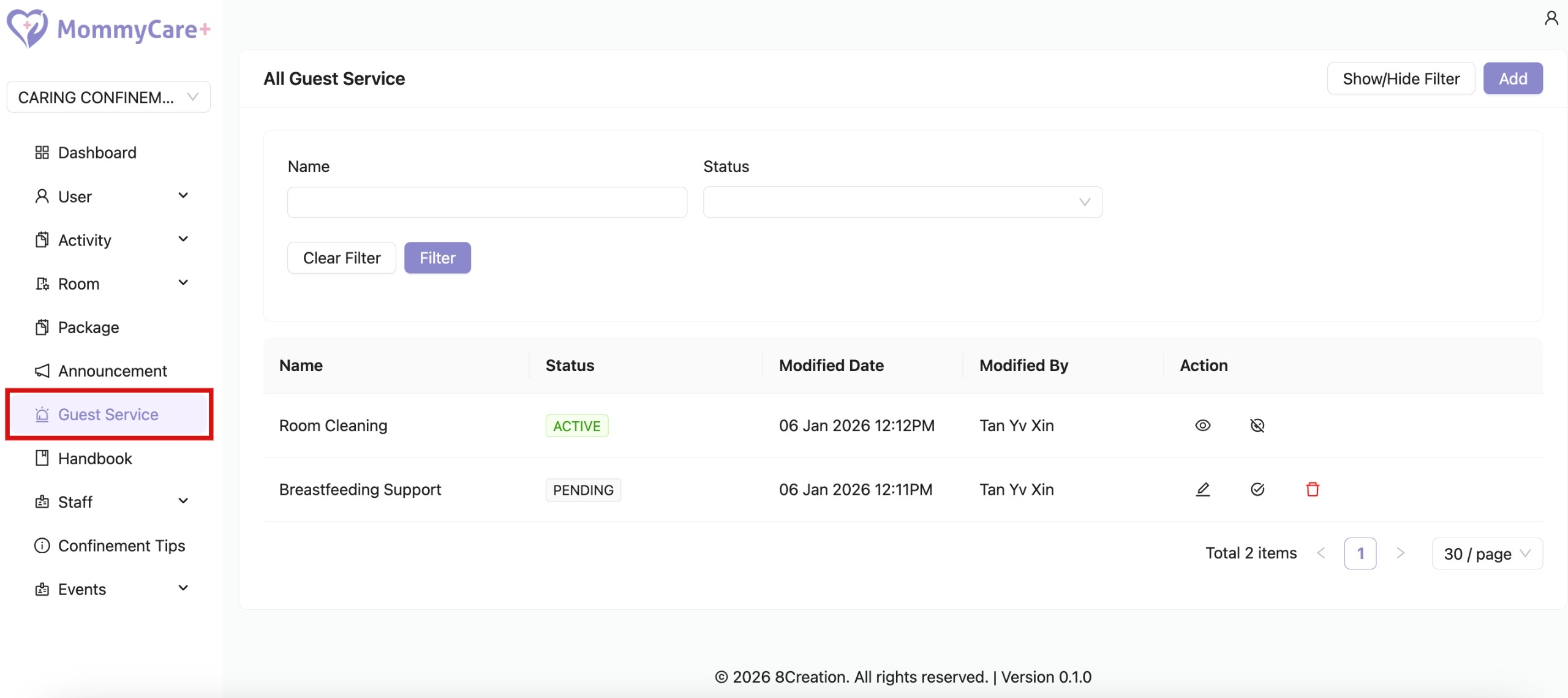Image resolution: width=1568 pixels, height=698 pixels.
Task: Show details of Room Cleaning via eye icon
Action: (1203, 425)
